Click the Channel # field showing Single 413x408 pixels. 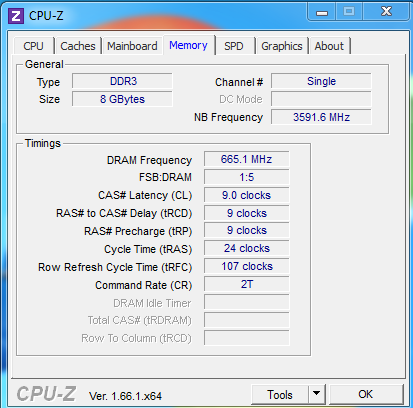(x=321, y=81)
